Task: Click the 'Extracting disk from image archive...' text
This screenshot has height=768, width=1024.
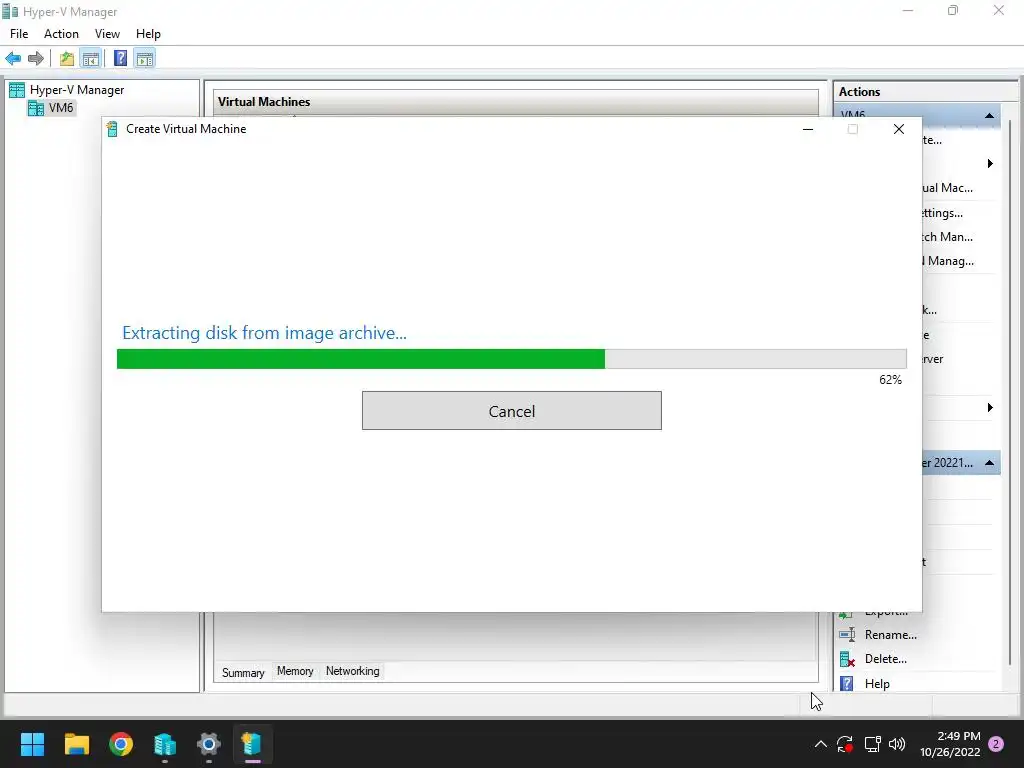Action: (x=264, y=333)
